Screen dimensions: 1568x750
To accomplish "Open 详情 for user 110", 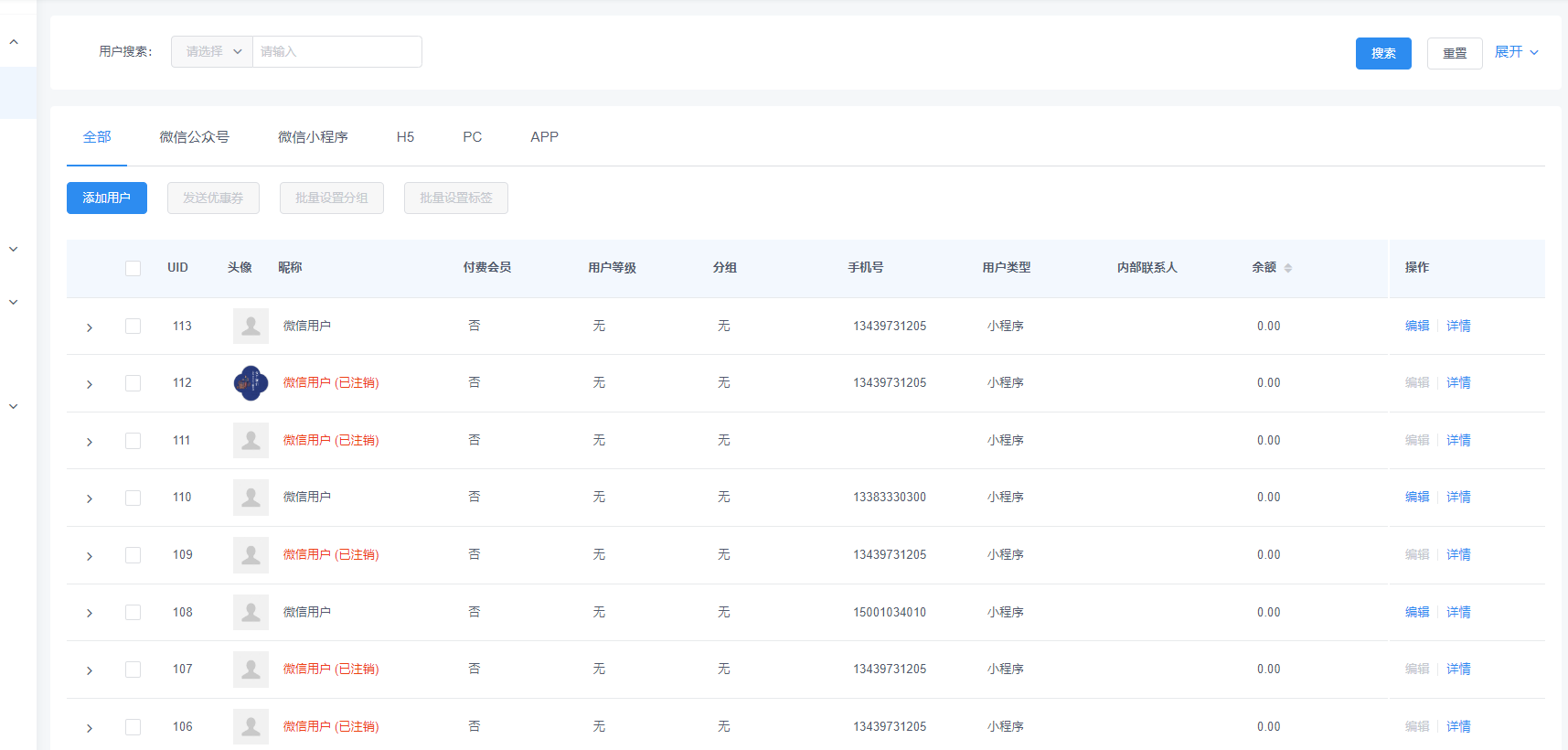I will 1458,498.
